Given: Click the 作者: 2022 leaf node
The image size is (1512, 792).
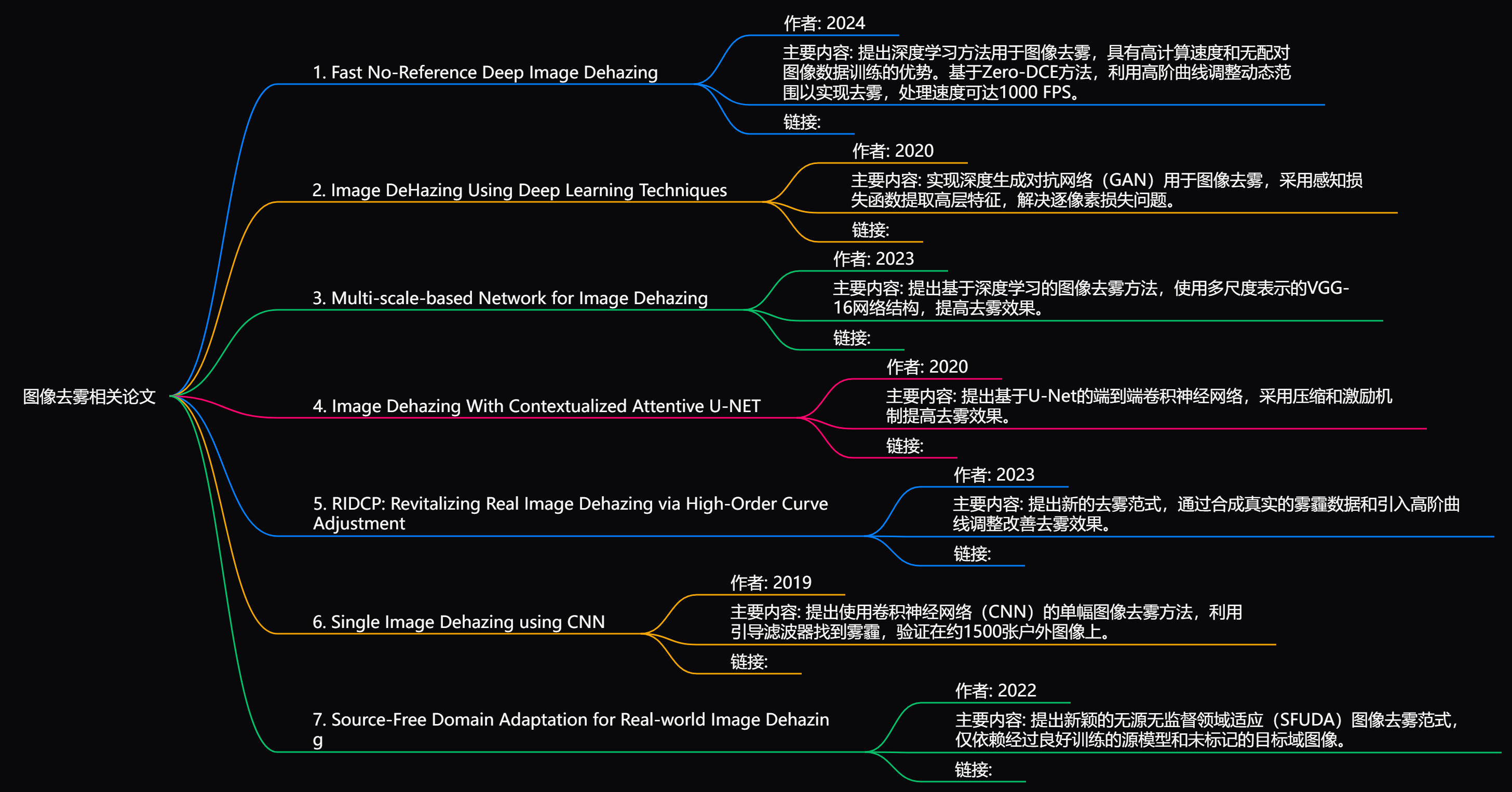Looking at the screenshot, I should coord(995,691).
